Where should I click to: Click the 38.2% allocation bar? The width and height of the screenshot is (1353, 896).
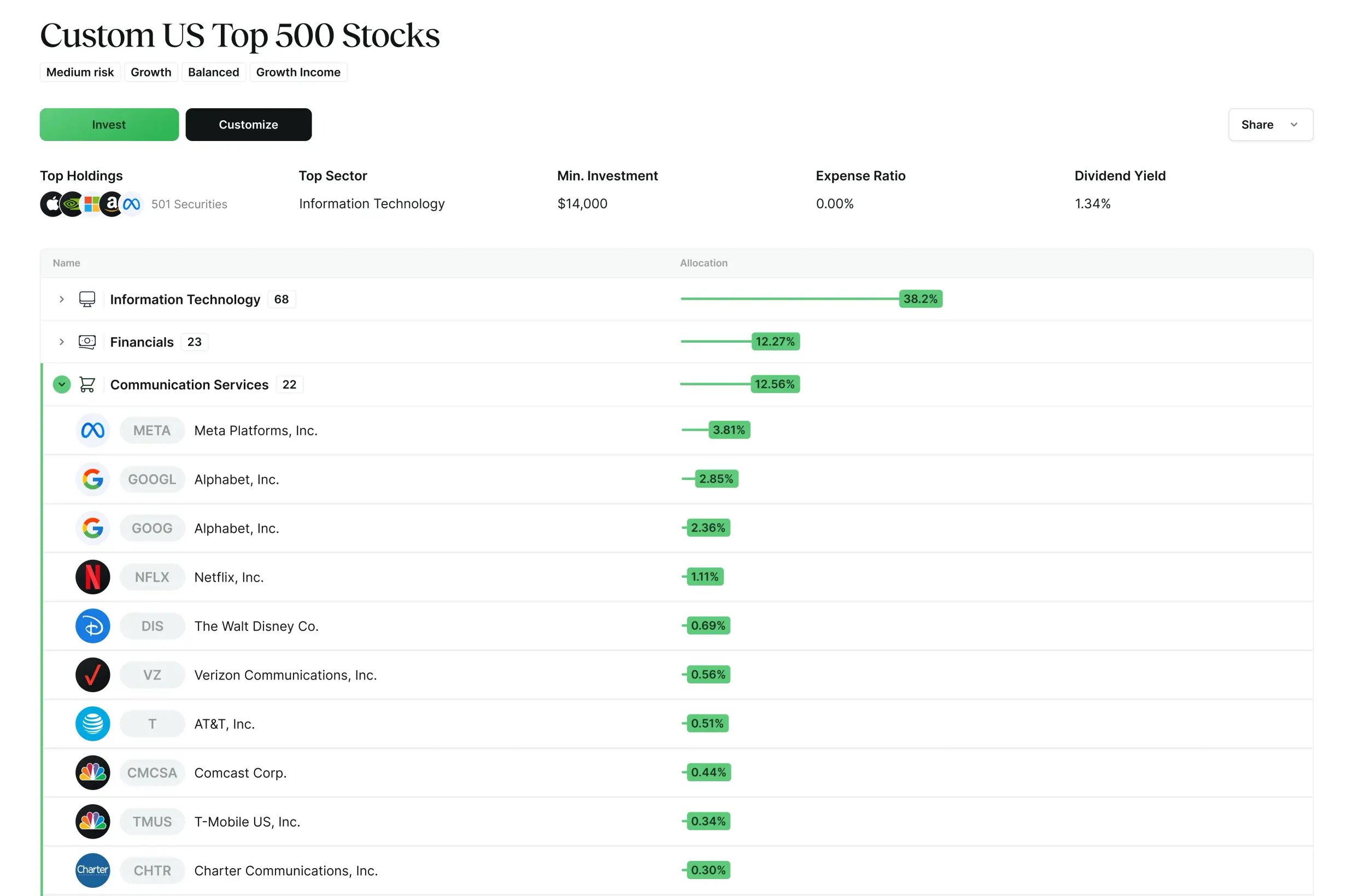click(x=811, y=299)
